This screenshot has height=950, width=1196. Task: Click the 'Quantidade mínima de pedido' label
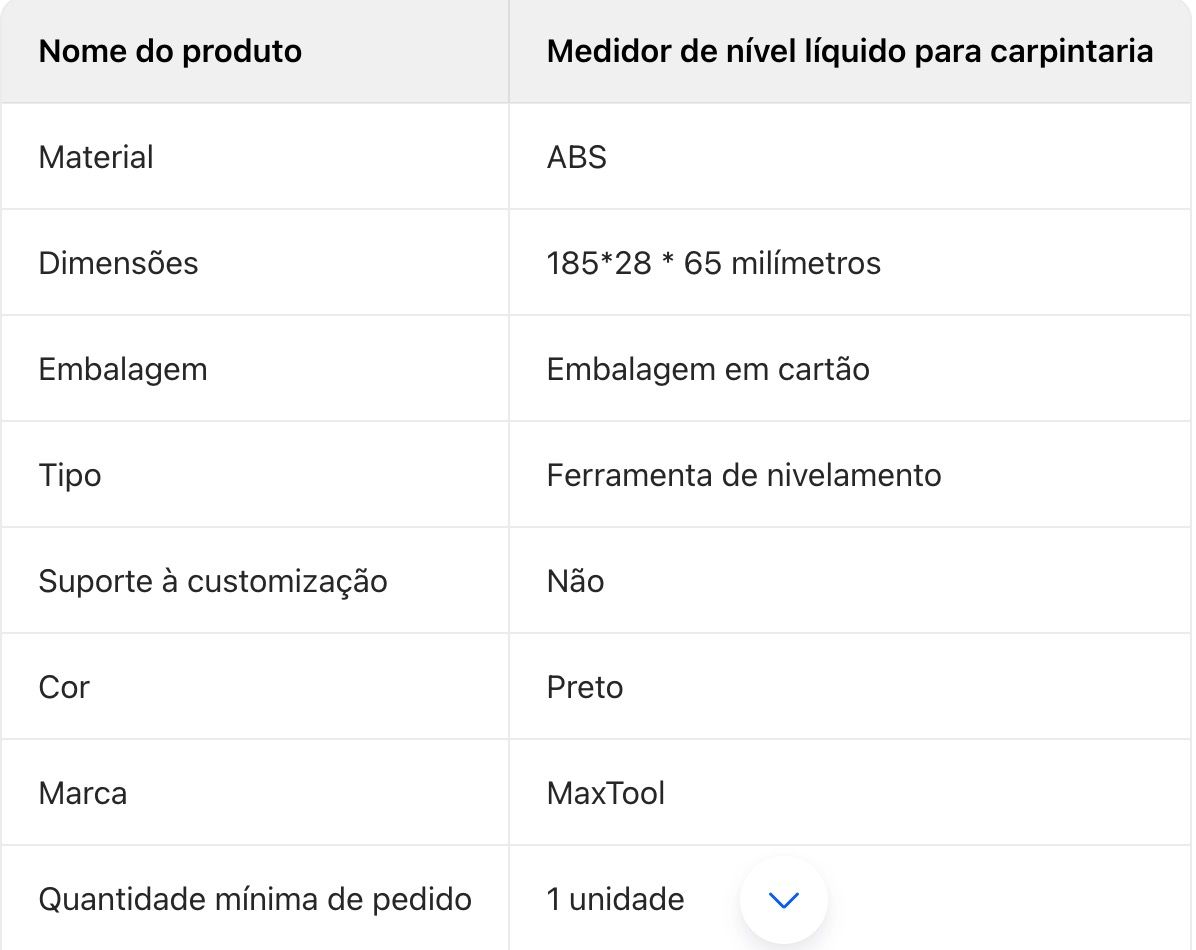pos(256,900)
